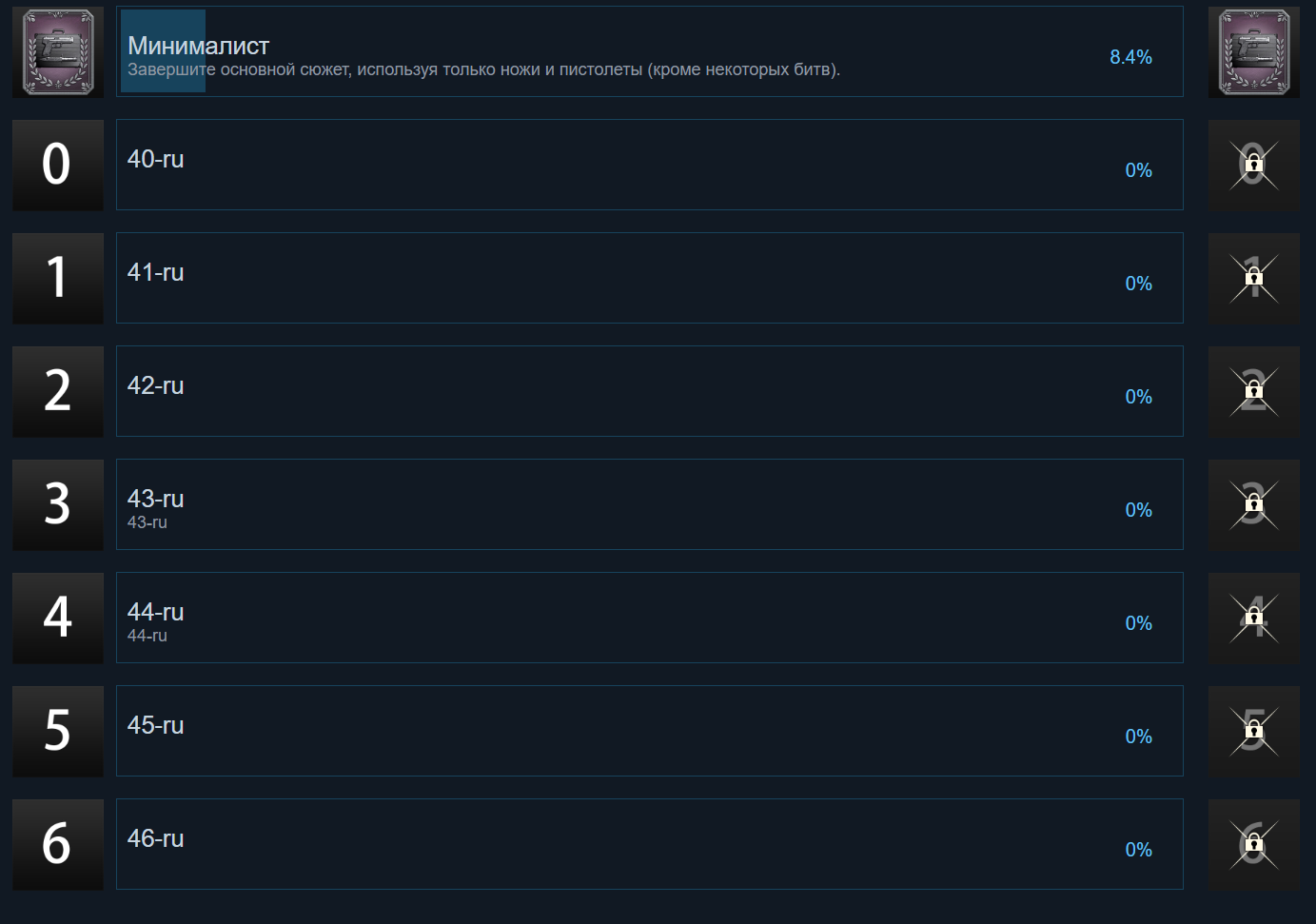Click the locked icon in the 45-ru row
This screenshot has height=924, width=1316.
point(1254,731)
